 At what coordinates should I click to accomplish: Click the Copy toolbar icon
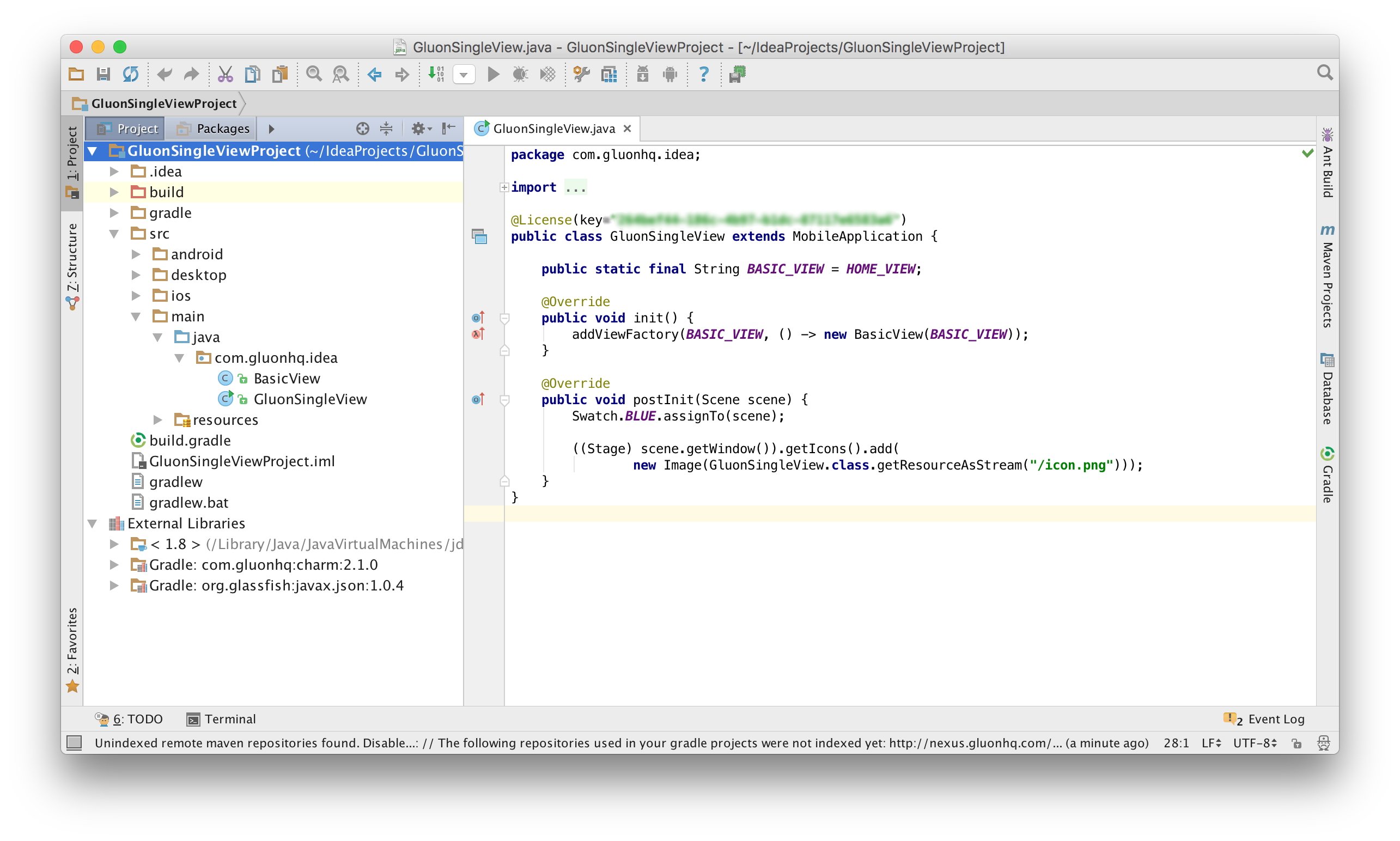pos(253,74)
